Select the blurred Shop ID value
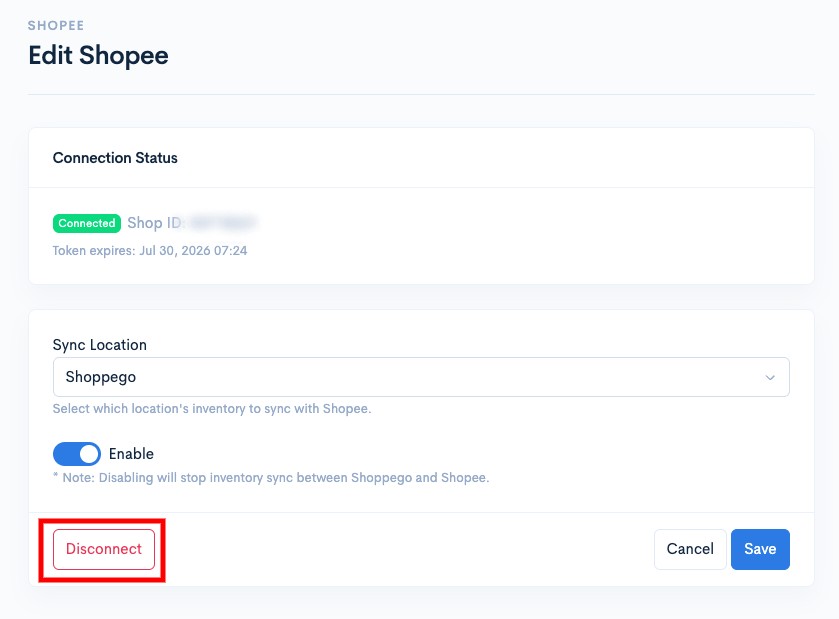 (x=223, y=223)
